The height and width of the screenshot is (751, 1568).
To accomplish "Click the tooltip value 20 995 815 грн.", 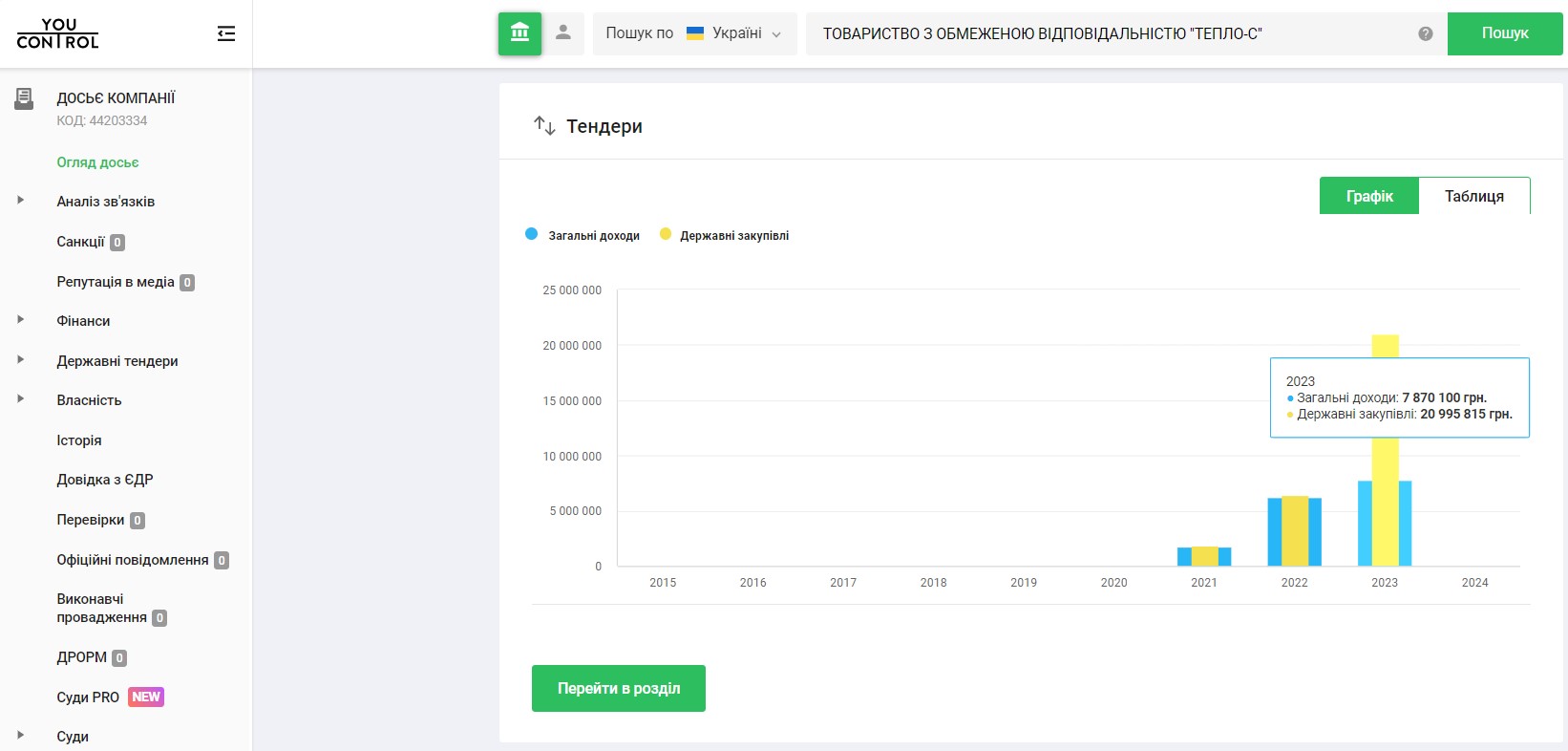I will tap(1466, 414).
